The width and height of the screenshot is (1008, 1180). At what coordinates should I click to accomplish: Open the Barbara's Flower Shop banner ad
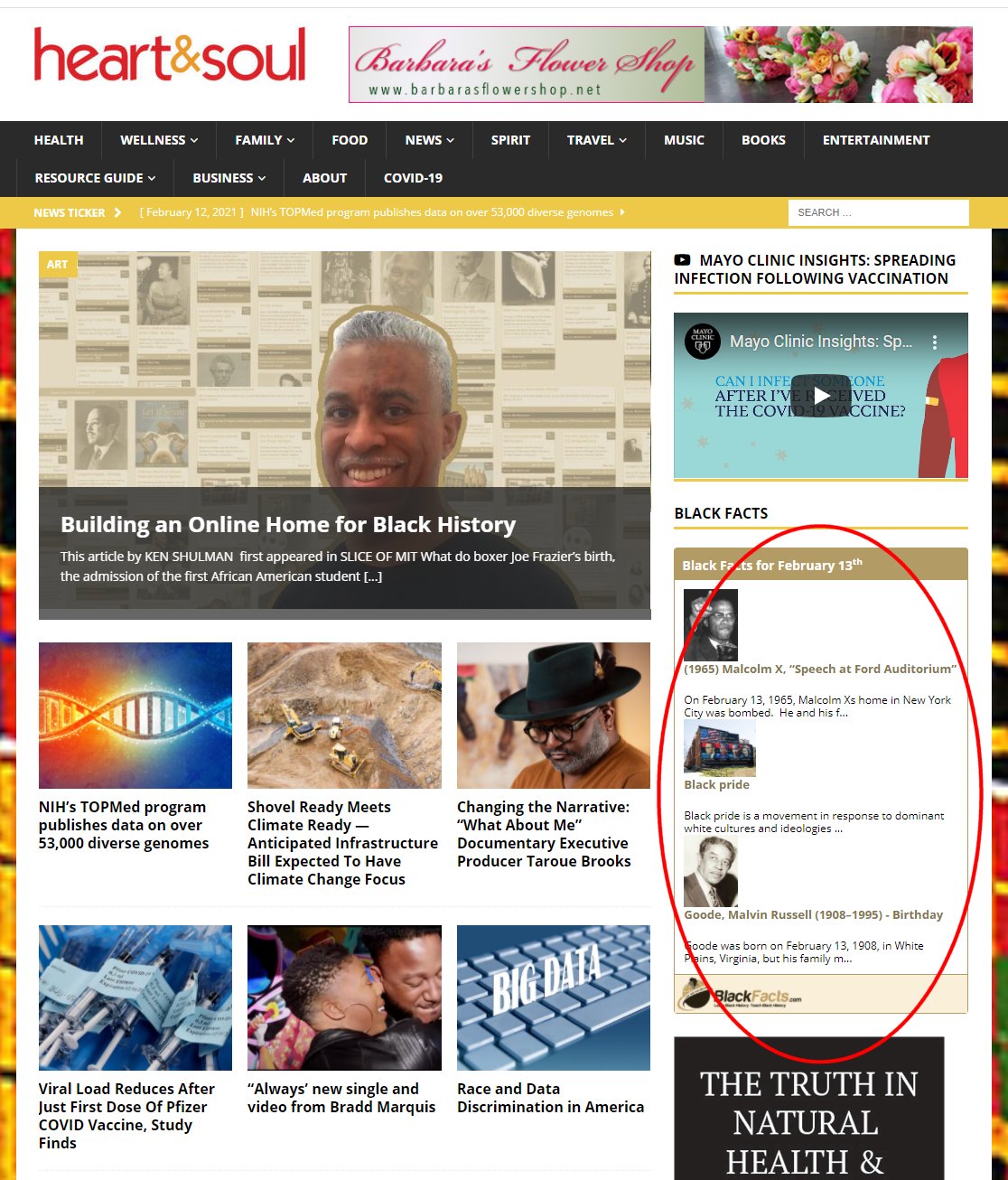click(659, 64)
